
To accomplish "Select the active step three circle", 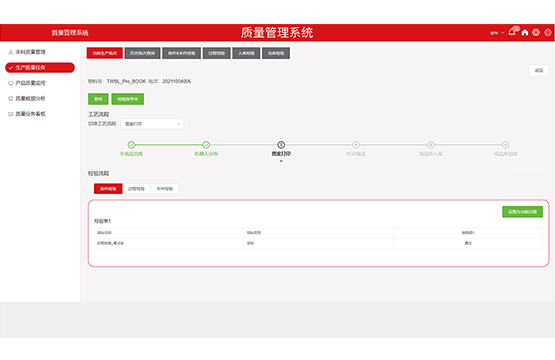I will click(281, 144).
